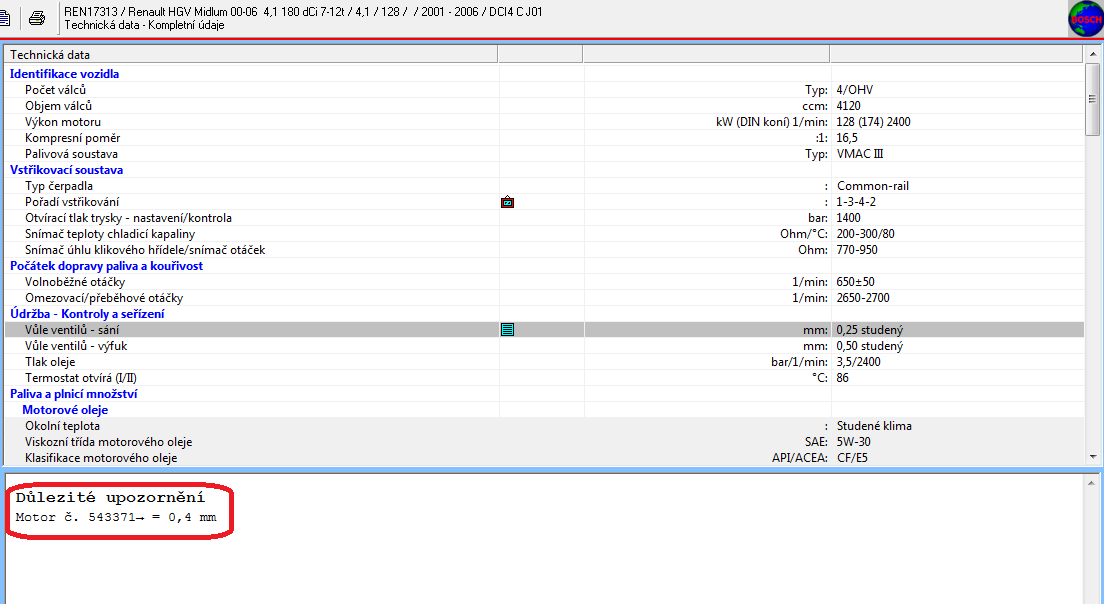Image resolution: width=1104 pixels, height=604 pixels.
Task: Click the 3,5/2400 oil pressure value
Action: [858, 362]
